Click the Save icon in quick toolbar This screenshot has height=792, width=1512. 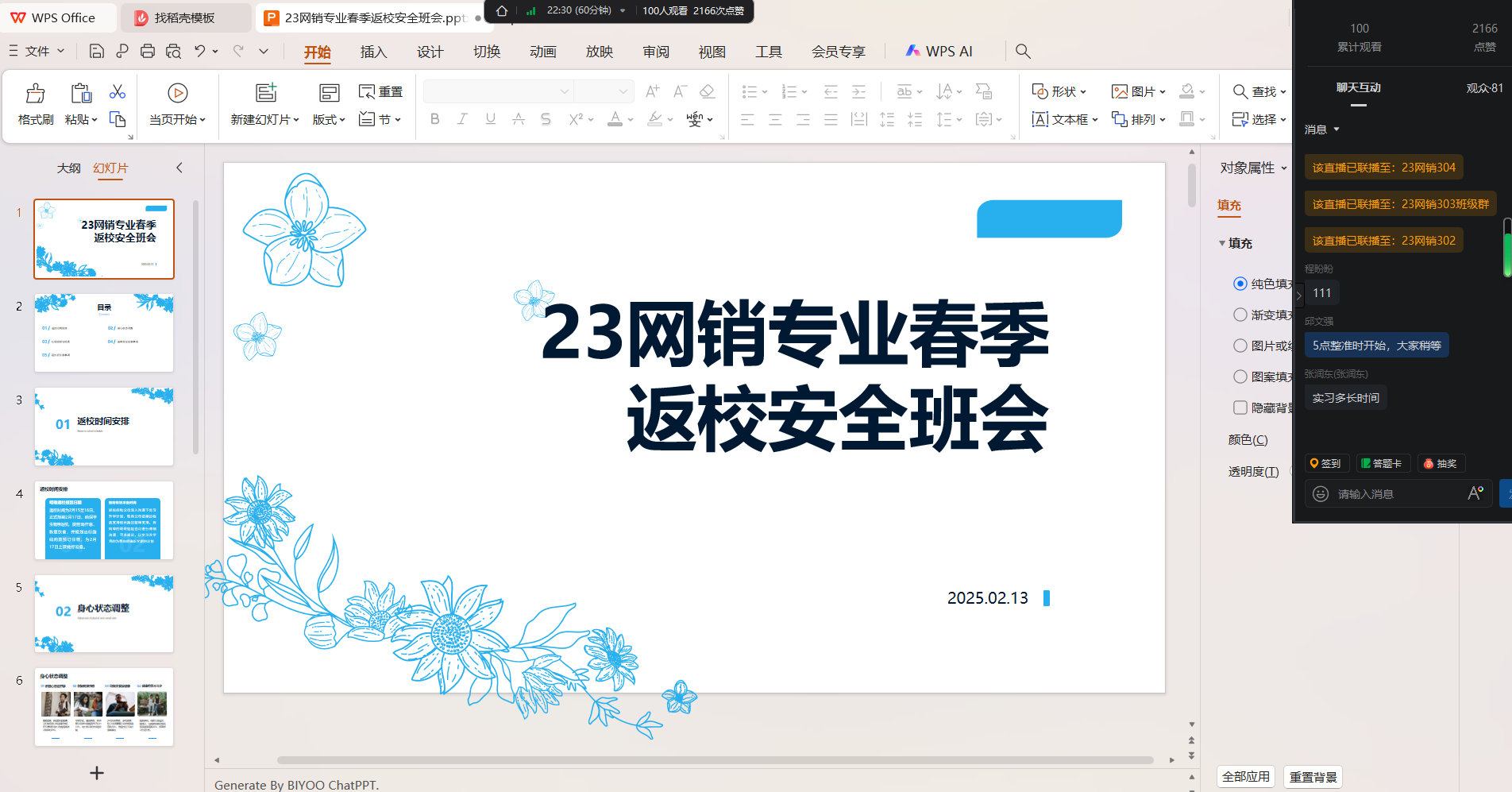(x=96, y=52)
